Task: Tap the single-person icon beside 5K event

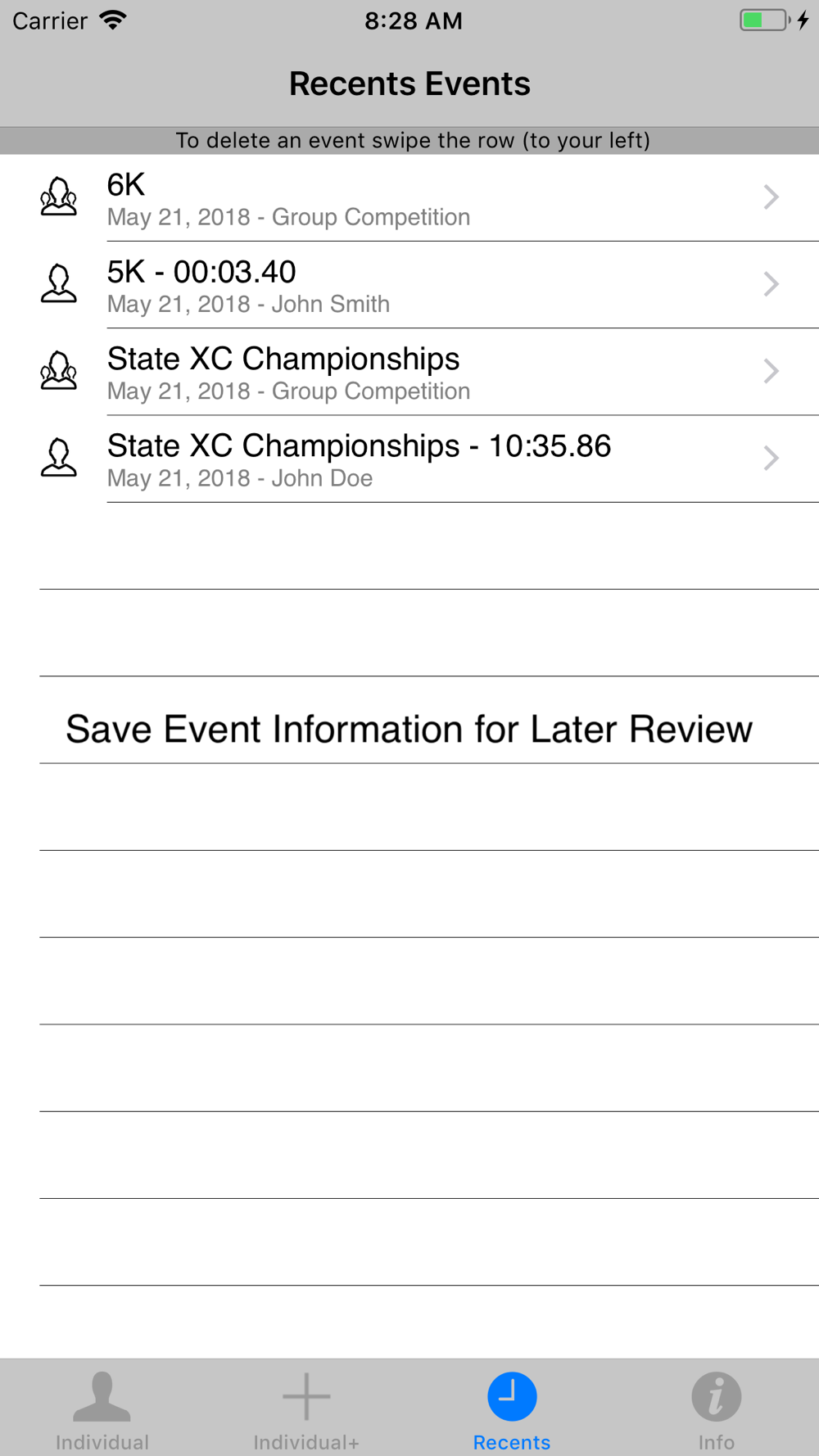Action: [59, 284]
